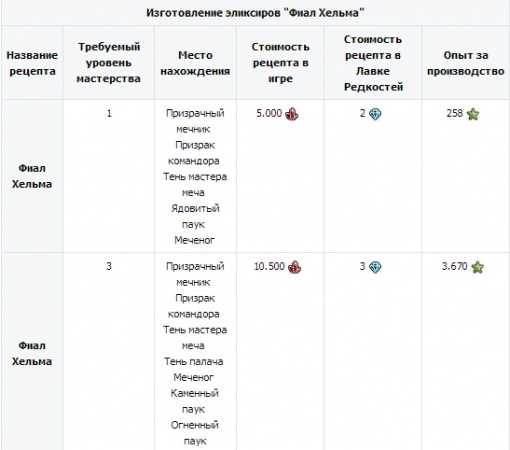The image size is (510, 450).
Task: Click "Каменный паук" location entry
Action: 194,401
